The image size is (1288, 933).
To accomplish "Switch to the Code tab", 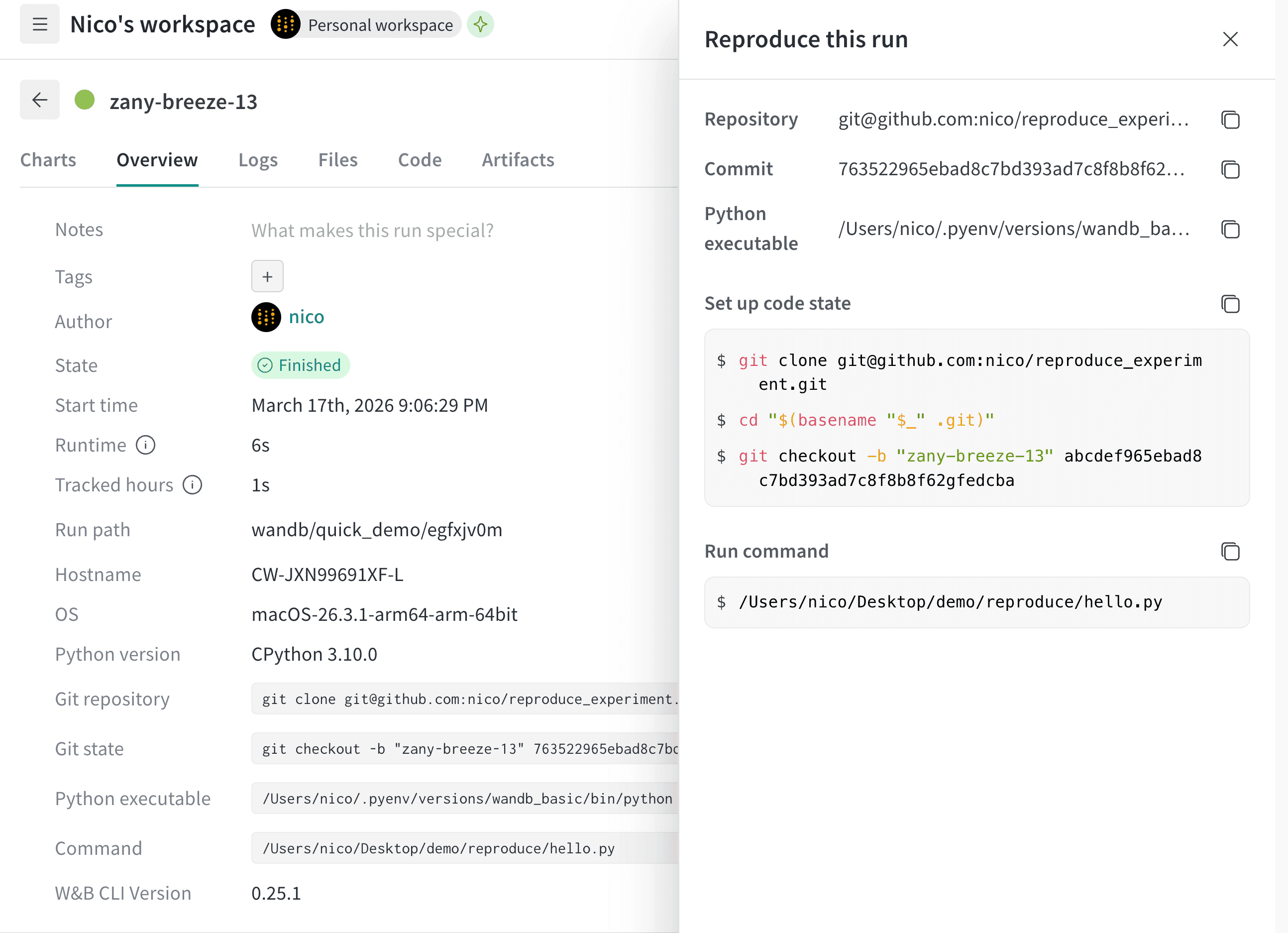I will click(420, 160).
